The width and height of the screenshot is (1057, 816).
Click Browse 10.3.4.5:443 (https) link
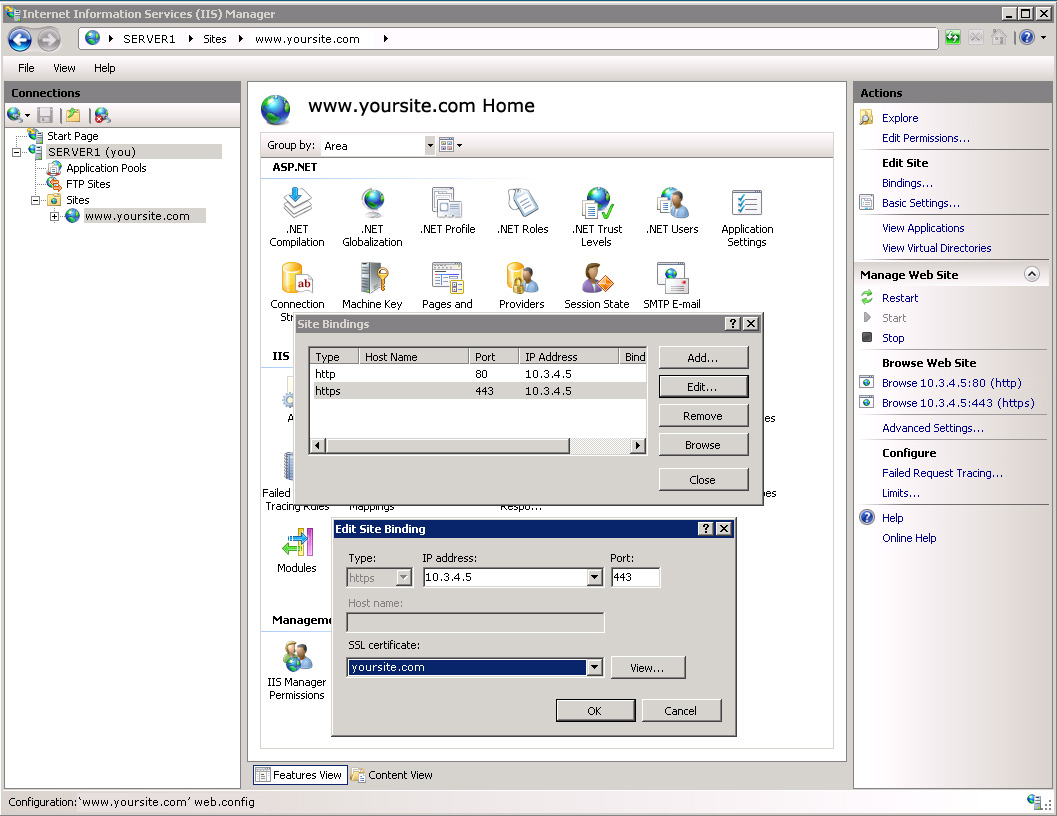click(958, 403)
